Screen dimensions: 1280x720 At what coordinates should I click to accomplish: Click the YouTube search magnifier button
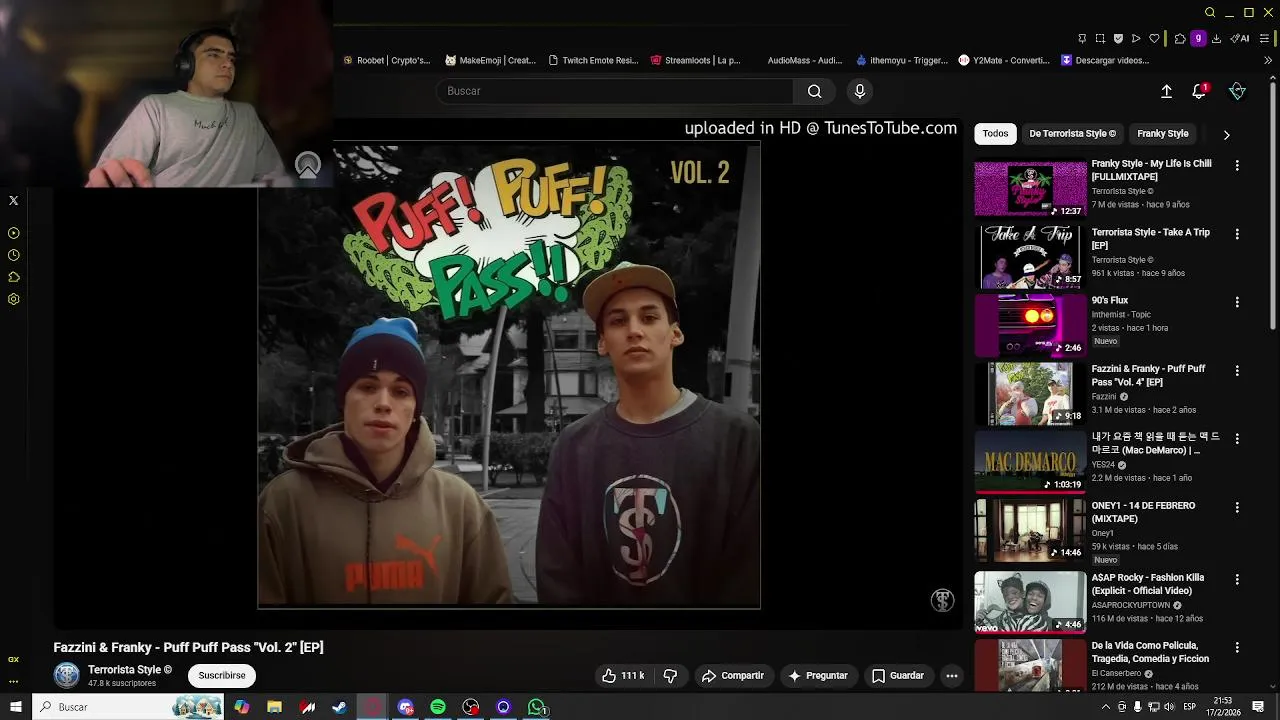pyautogui.click(x=814, y=91)
